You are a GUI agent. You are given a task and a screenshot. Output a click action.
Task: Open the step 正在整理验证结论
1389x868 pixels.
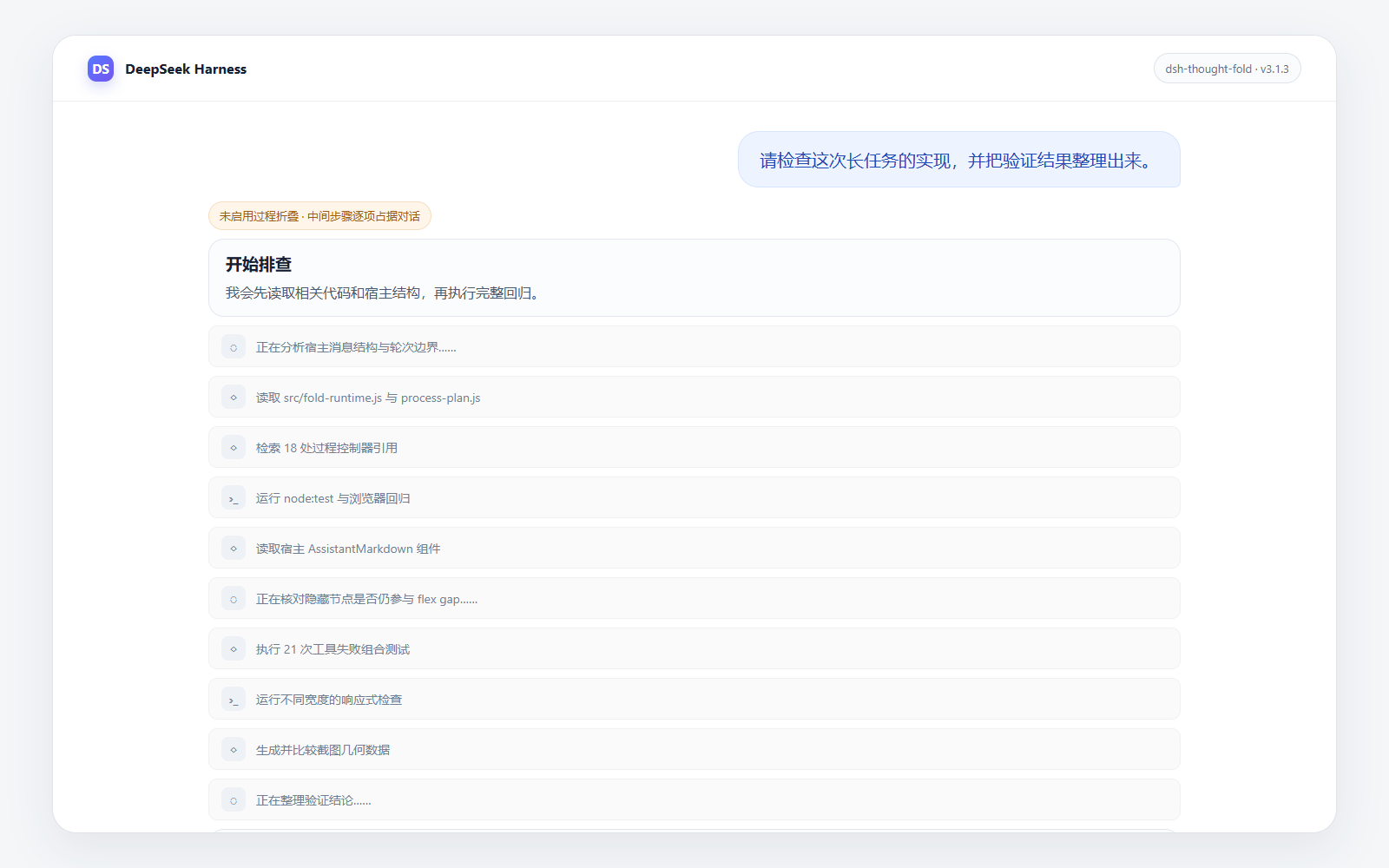tap(694, 800)
